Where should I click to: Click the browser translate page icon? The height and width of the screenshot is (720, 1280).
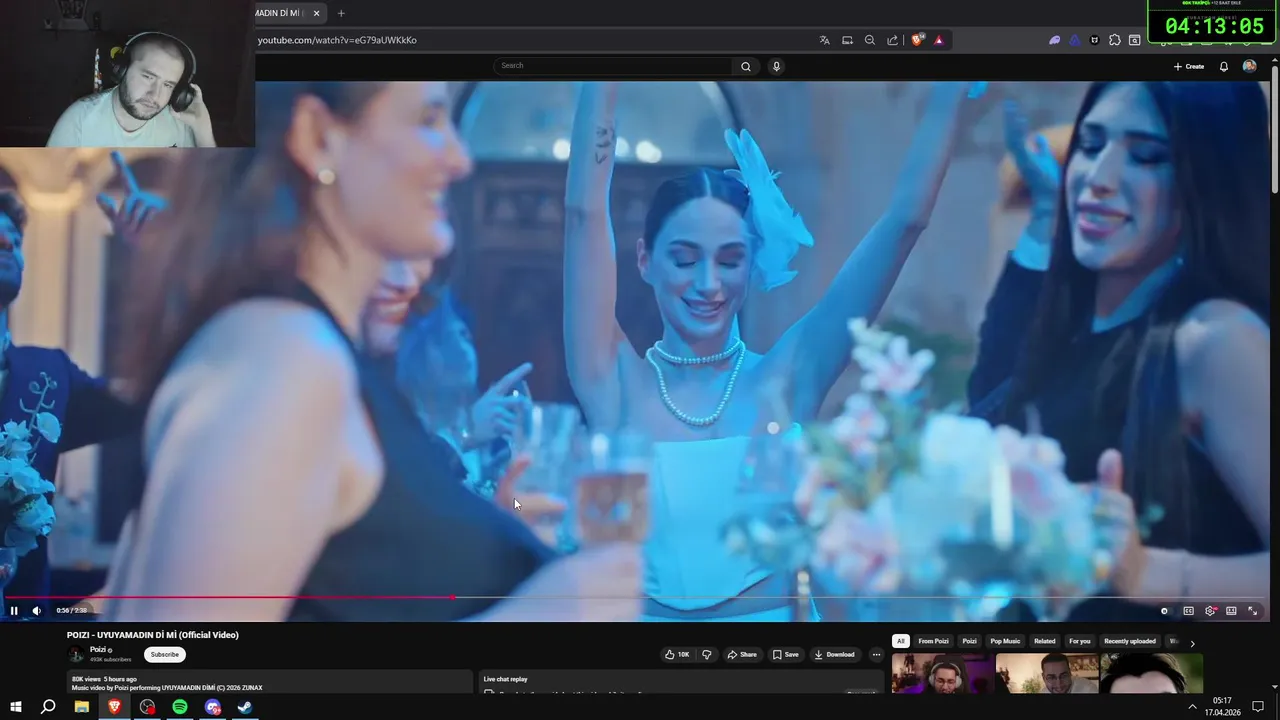(x=824, y=40)
